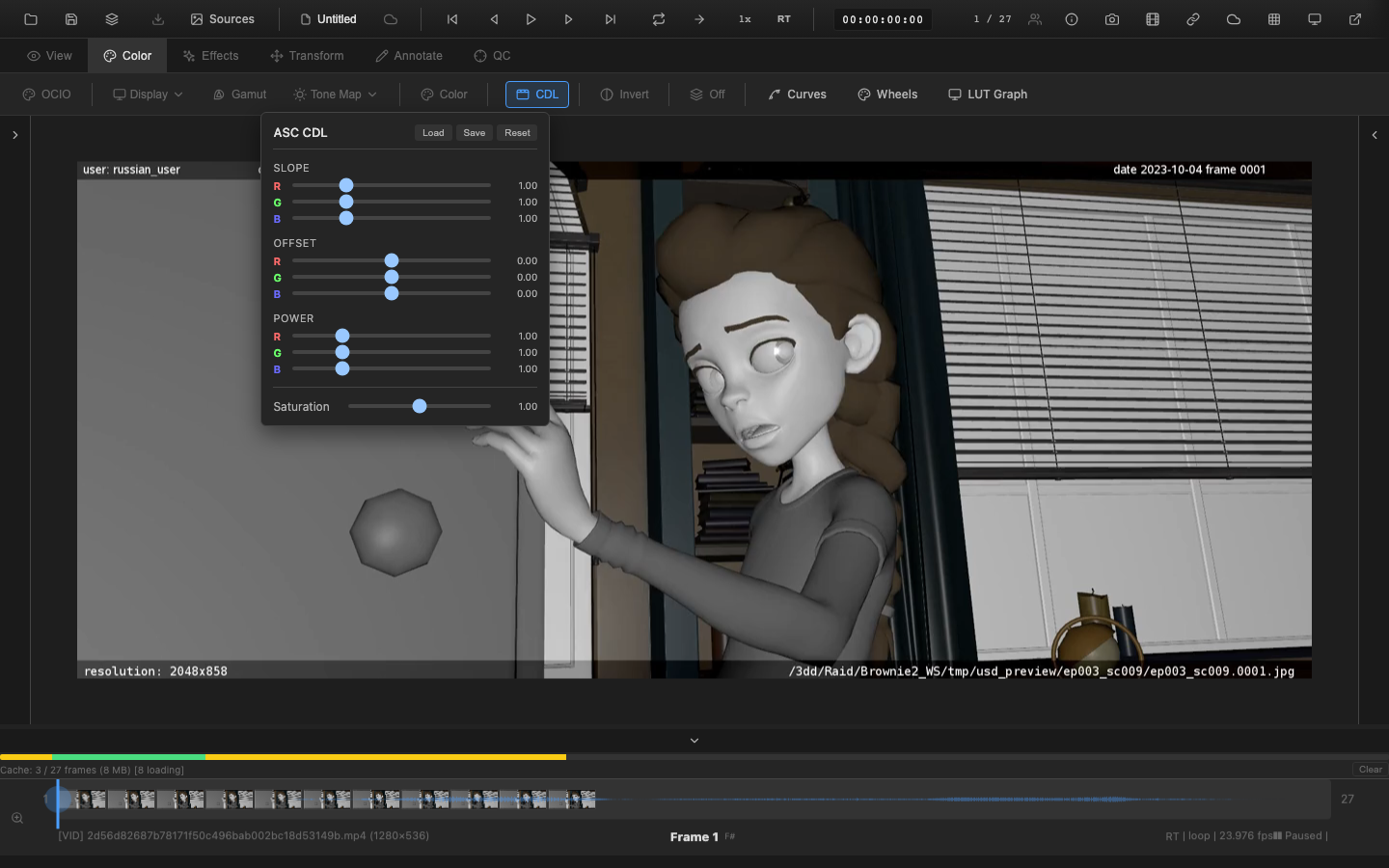Click Load in the ASC CDL panel
The width and height of the screenshot is (1389, 868).
433,133
